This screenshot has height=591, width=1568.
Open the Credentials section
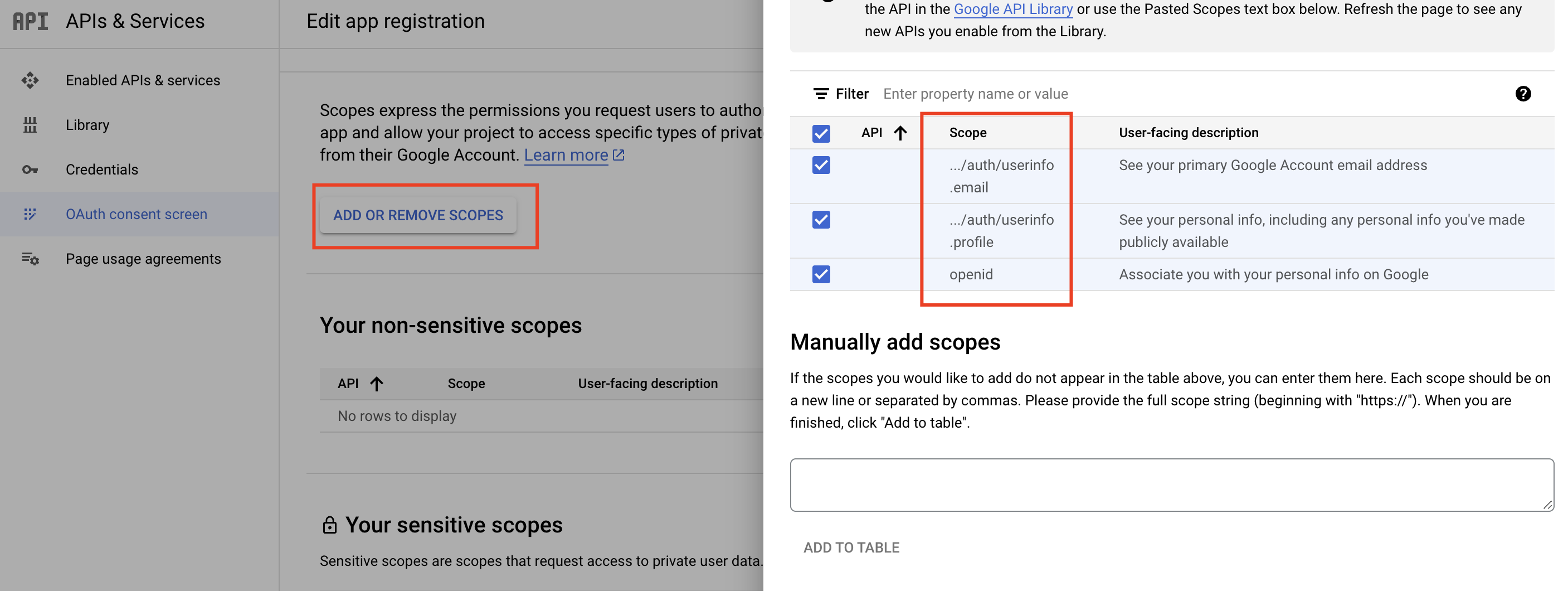pyautogui.click(x=101, y=169)
